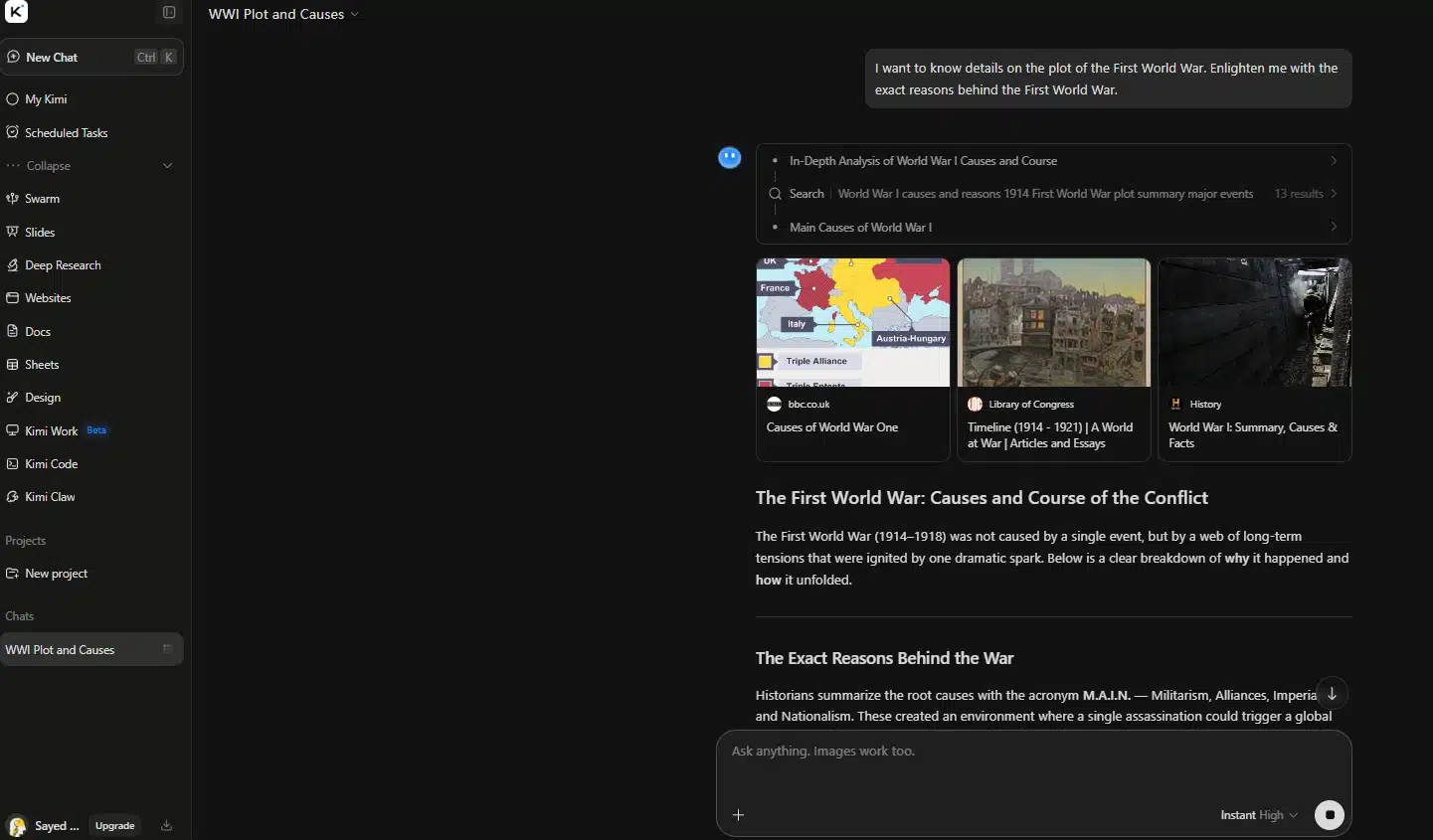Screen dimensions: 1433x840
Task: Click the heading The First World War: Causes and Course
Action: (x=982, y=498)
